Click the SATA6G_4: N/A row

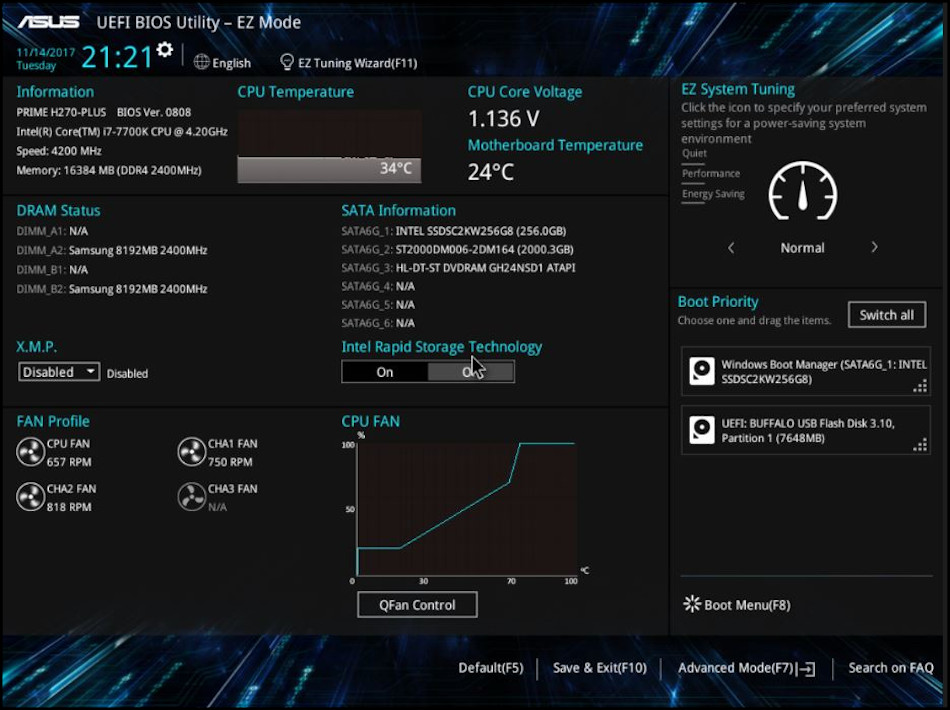(x=378, y=286)
